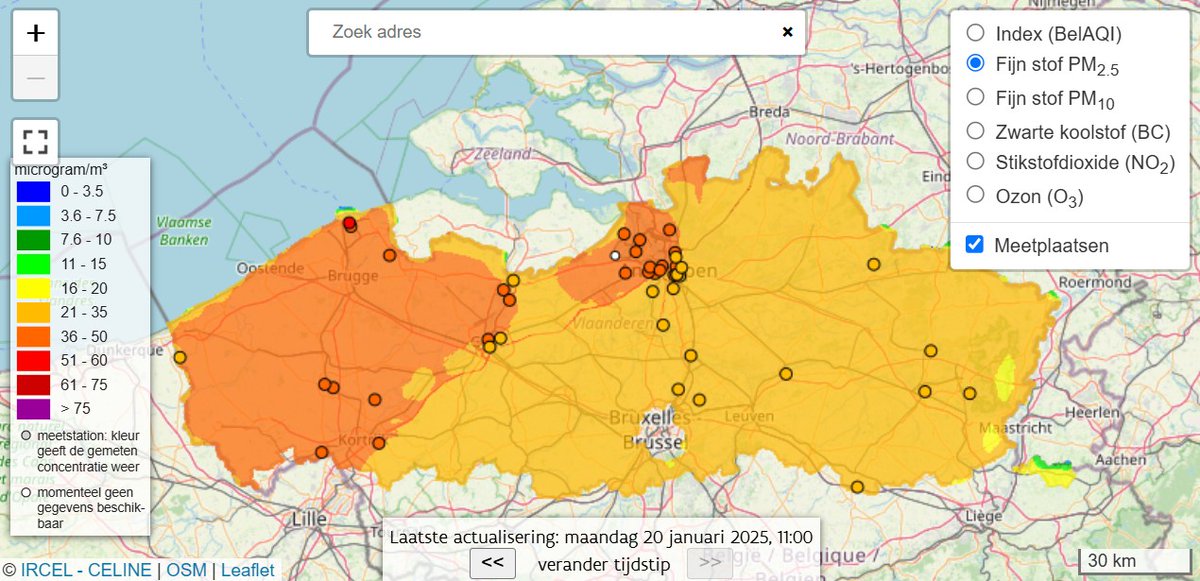Click the 36 - 50 orange swatch
The width and height of the screenshot is (1200, 581).
(32, 336)
